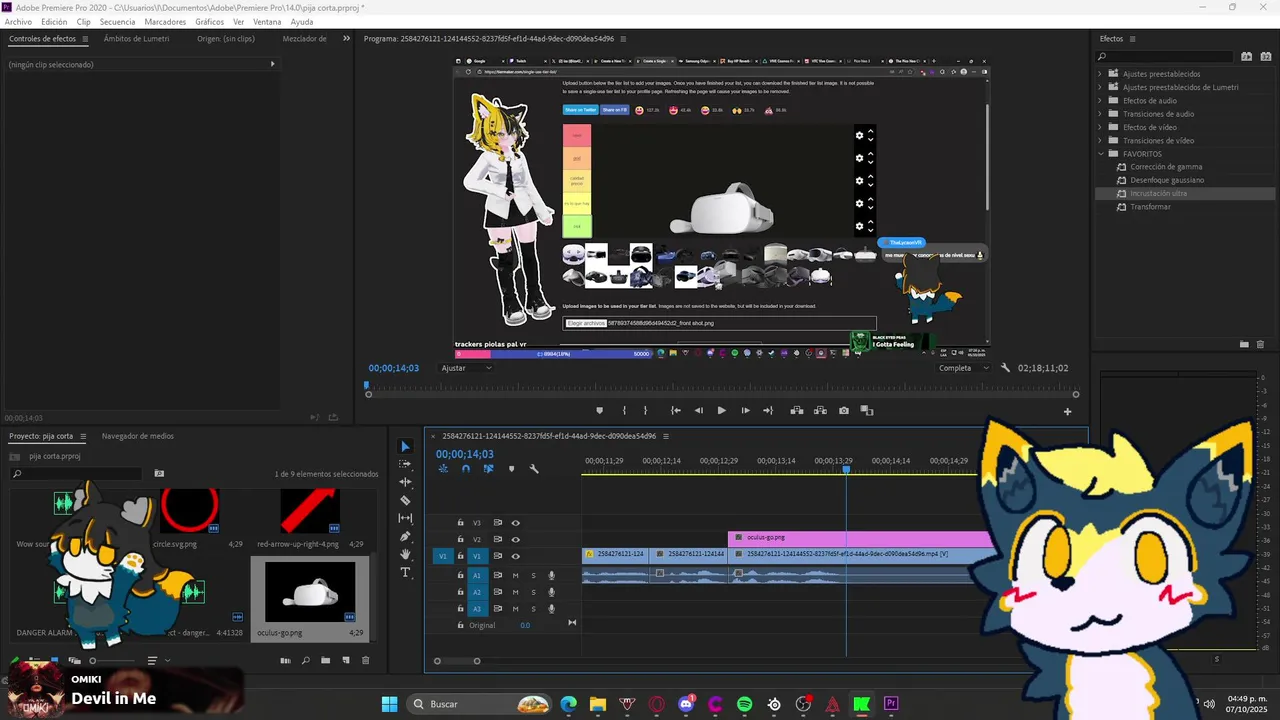Click the Project panel Find icon
Image resolution: width=1280 pixels, height=720 pixels.
(x=306, y=660)
